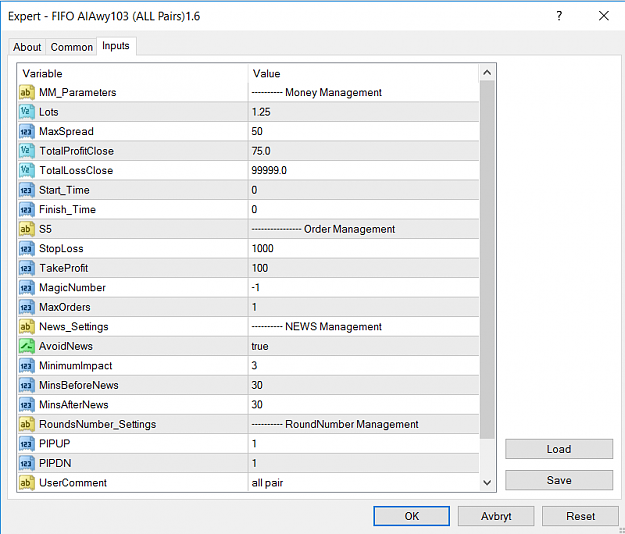The width and height of the screenshot is (625, 534).
Task: Select the TotalLossClose value 99999.0
Action: (269, 171)
